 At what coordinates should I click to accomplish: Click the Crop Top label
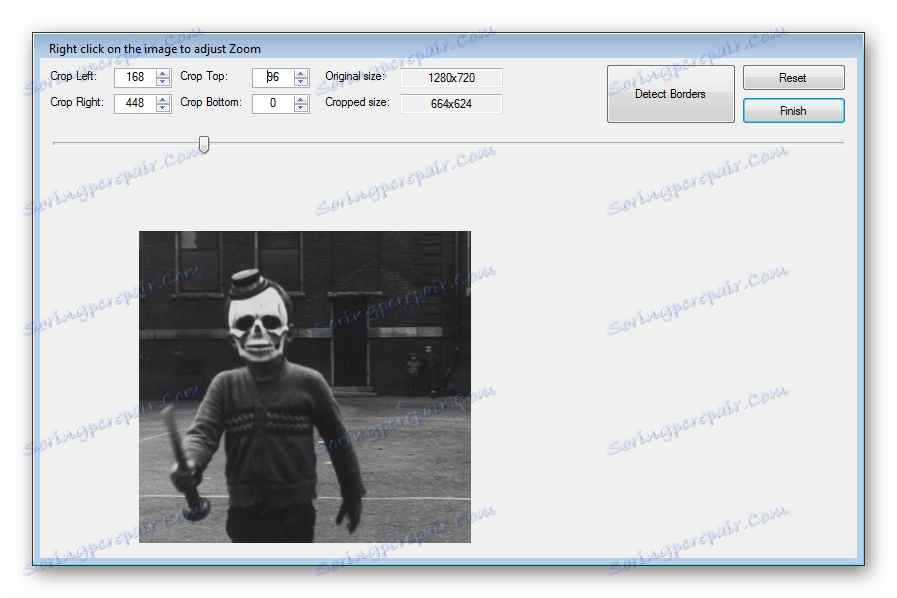pyautogui.click(x=204, y=76)
